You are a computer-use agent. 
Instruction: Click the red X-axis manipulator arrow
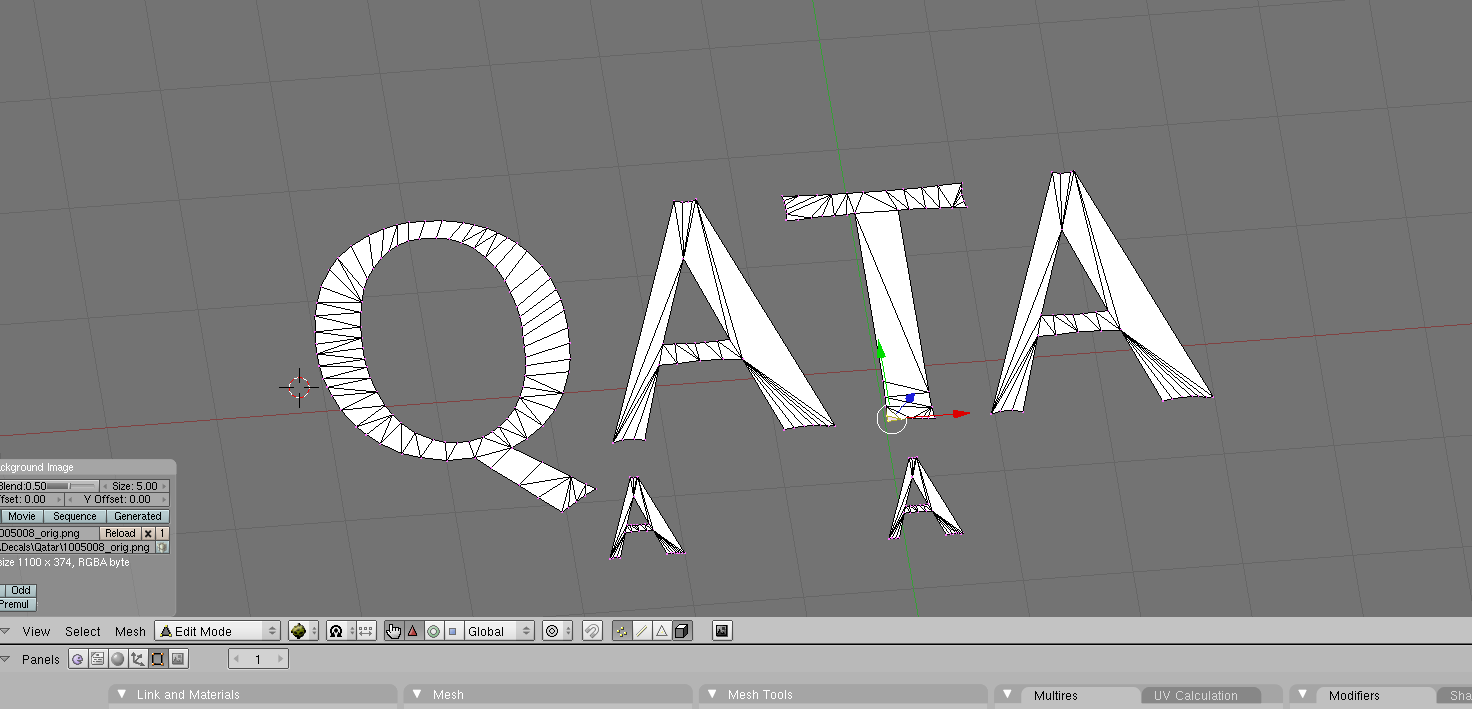click(x=960, y=413)
